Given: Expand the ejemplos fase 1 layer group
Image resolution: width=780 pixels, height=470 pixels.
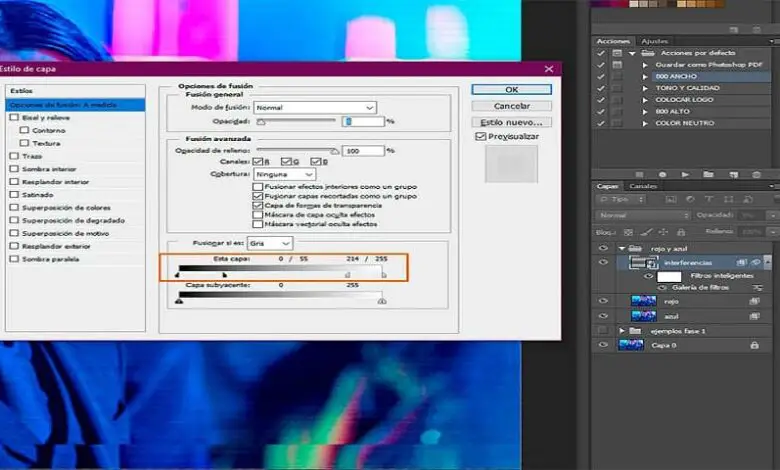Looking at the screenshot, I should [622, 331].
